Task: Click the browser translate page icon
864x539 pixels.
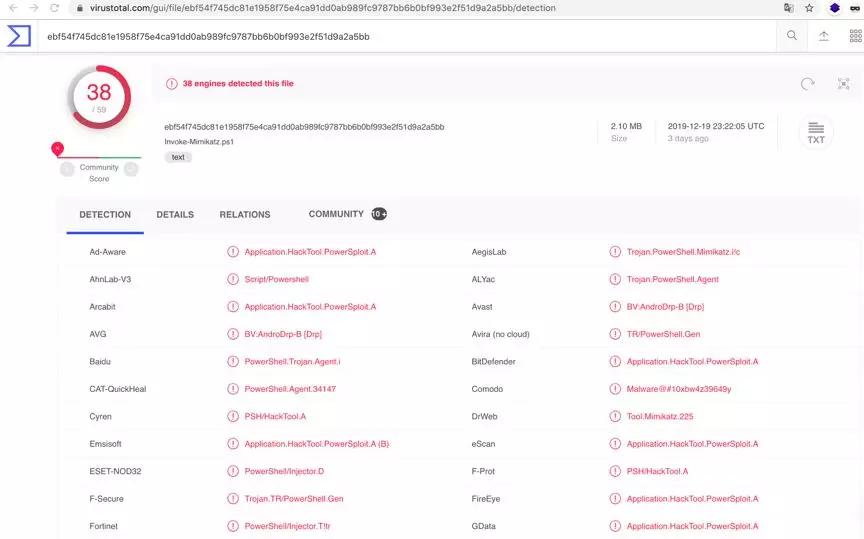Action: coord(788,8)
